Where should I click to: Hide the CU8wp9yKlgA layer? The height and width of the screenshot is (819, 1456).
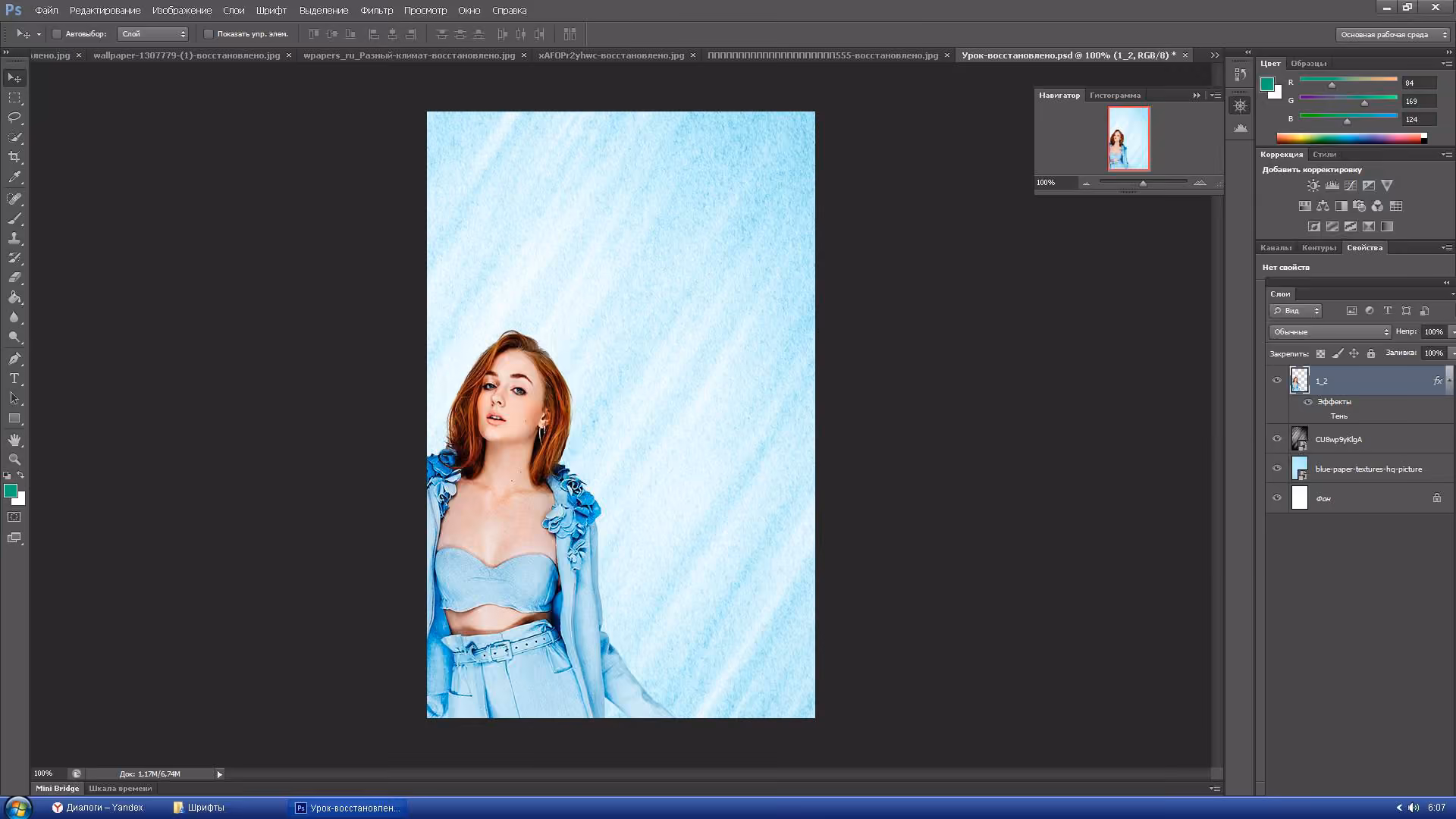1277,439
